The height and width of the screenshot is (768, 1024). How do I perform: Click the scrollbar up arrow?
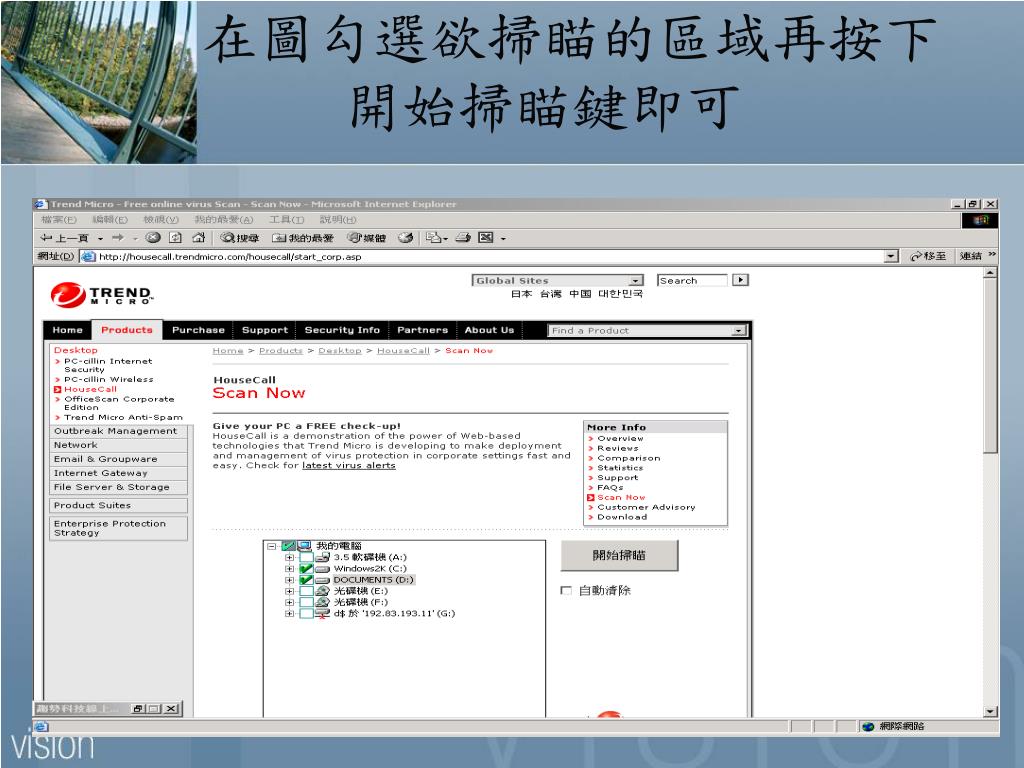pos(990,272)
